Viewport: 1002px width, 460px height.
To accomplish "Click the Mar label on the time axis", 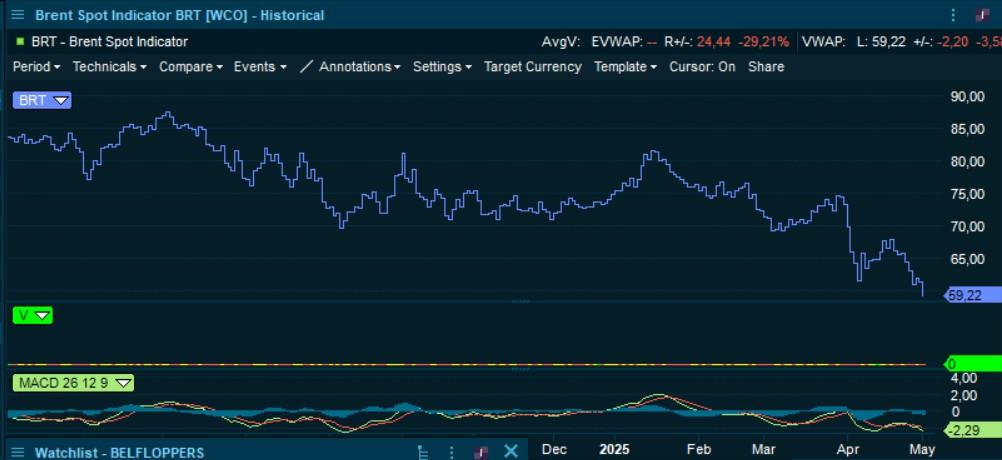I will (764, 449).
